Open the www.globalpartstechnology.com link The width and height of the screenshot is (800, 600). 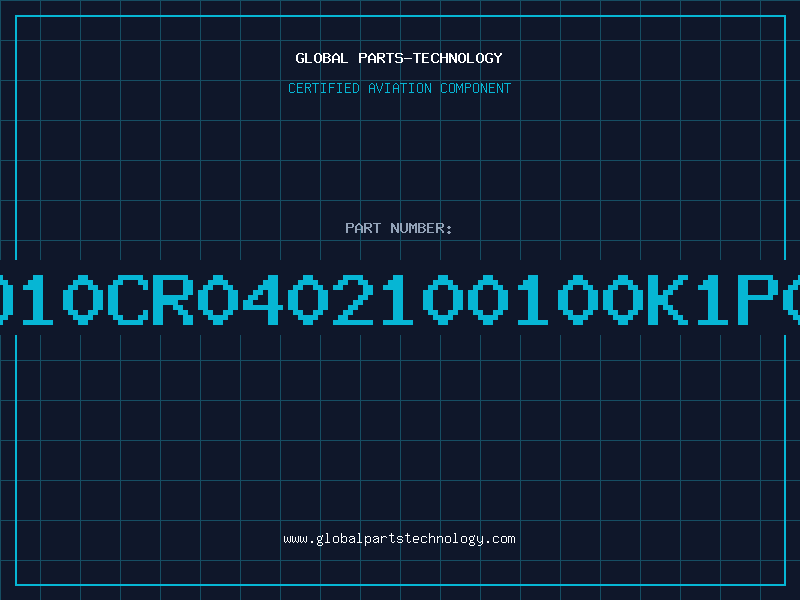pyautogui.click(x=399, y=539)
